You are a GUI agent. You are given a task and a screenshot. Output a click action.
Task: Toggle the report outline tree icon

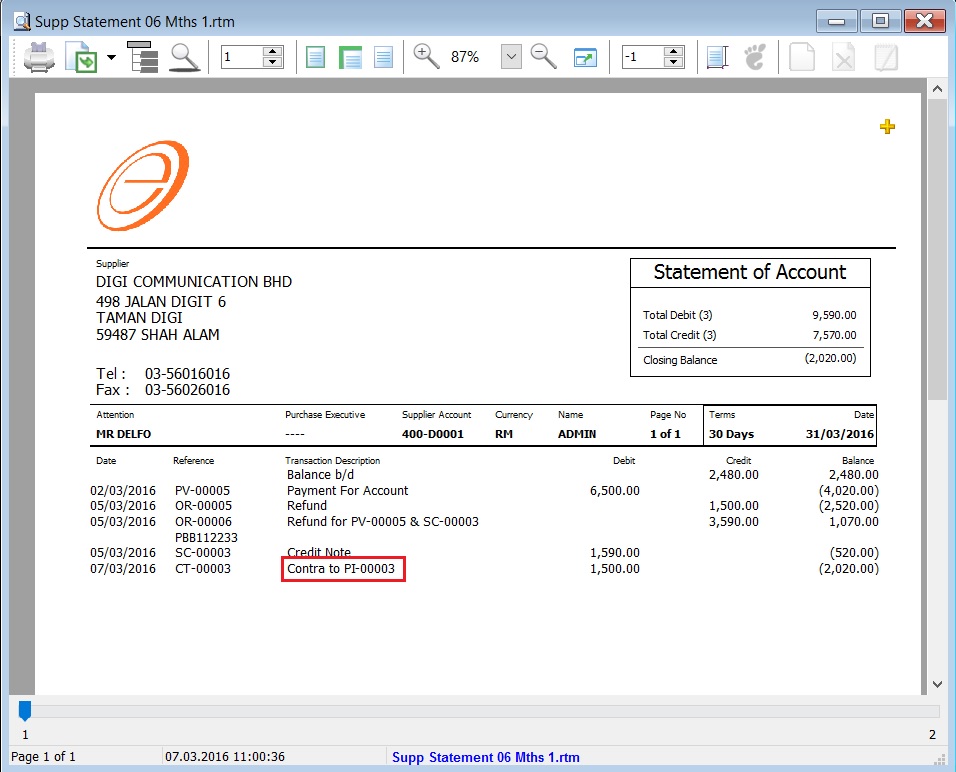pyautogui.click(x=143, y=57)
